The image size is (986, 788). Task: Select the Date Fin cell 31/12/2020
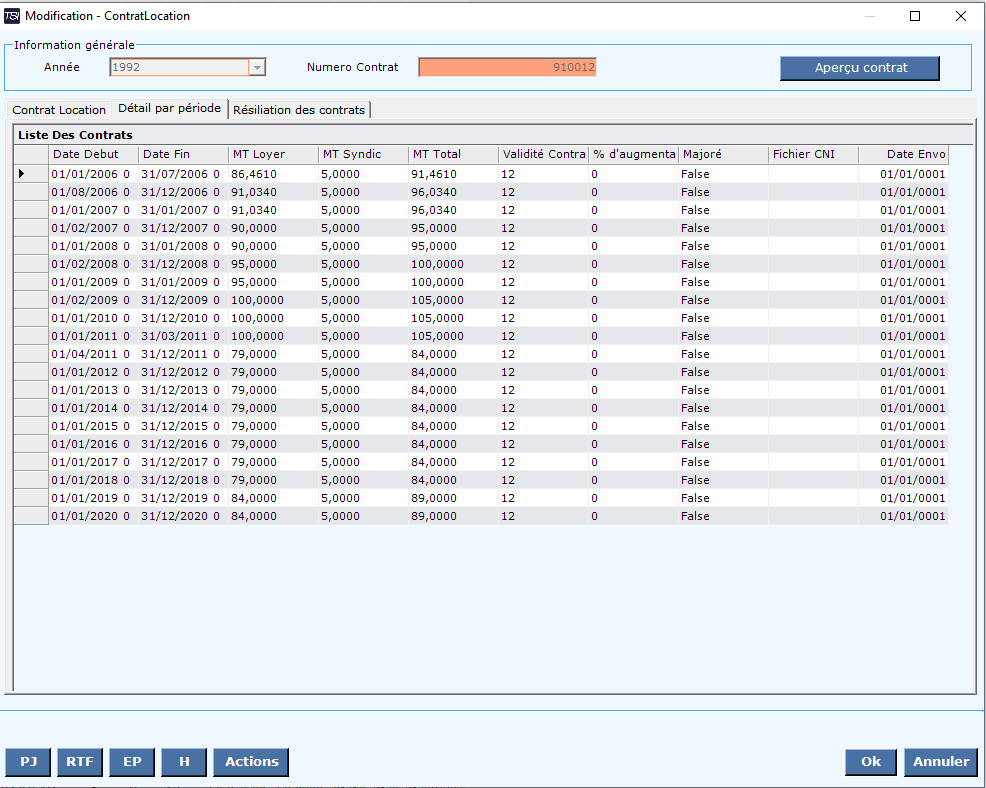tap(184, 516)
